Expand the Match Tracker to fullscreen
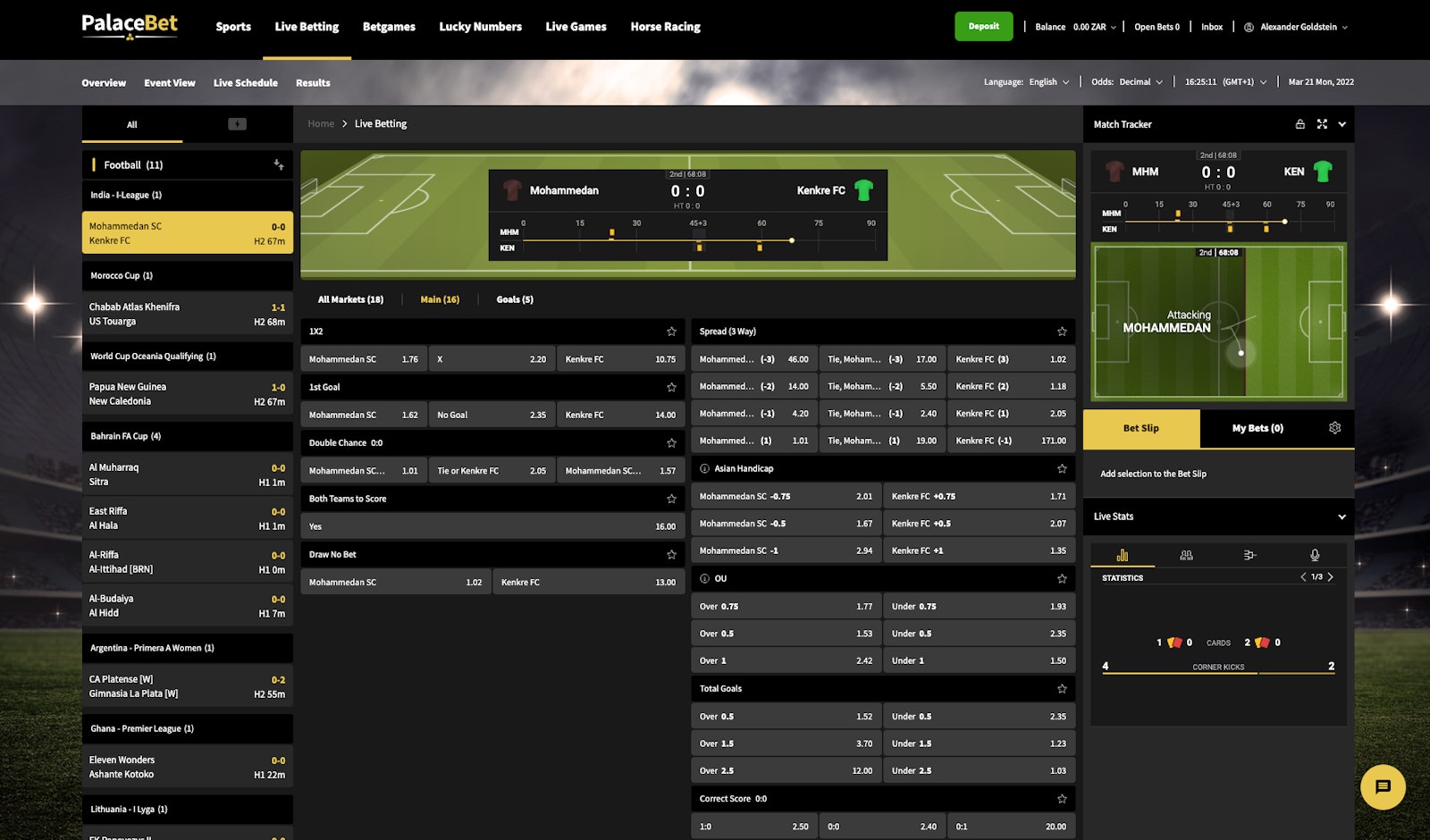This screenshot has height=840, width=1430. coord(1323,124)
